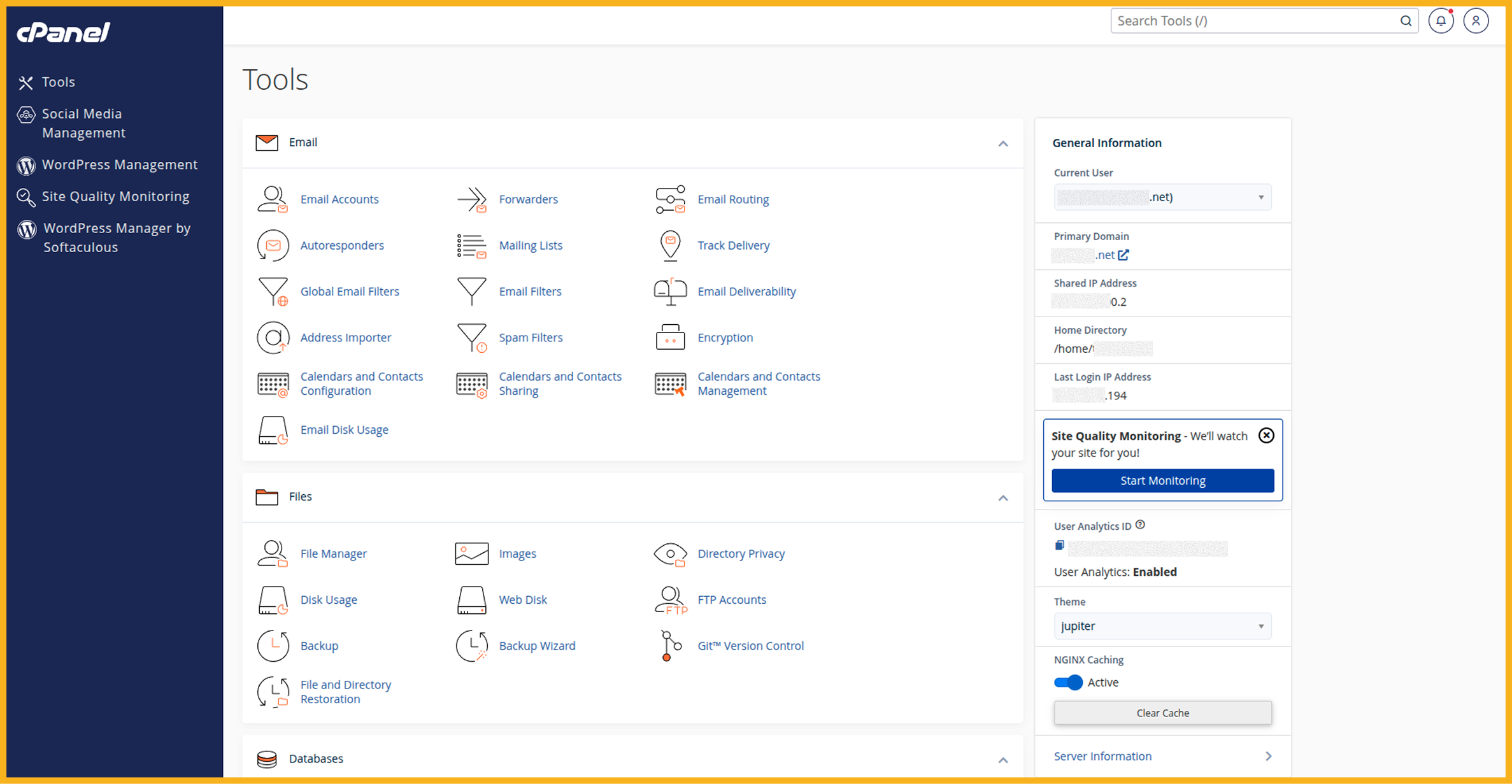Select WordPress Management in sidebar

click(x=120, y=164)
